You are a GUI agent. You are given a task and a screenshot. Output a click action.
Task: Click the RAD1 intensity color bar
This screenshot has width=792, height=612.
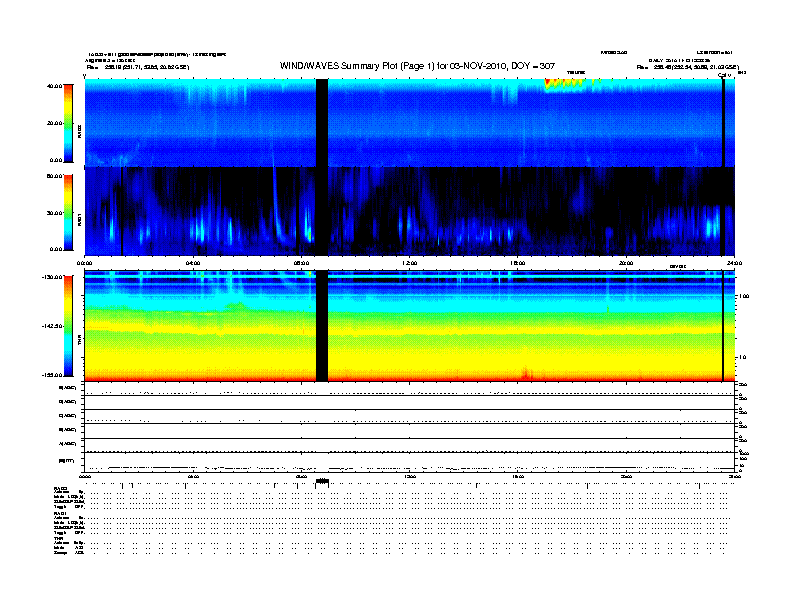tap(68, 212)
